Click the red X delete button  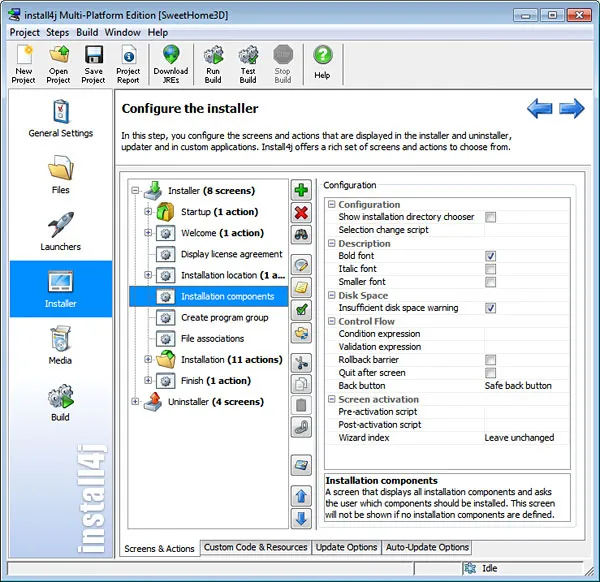pos(301,212)
